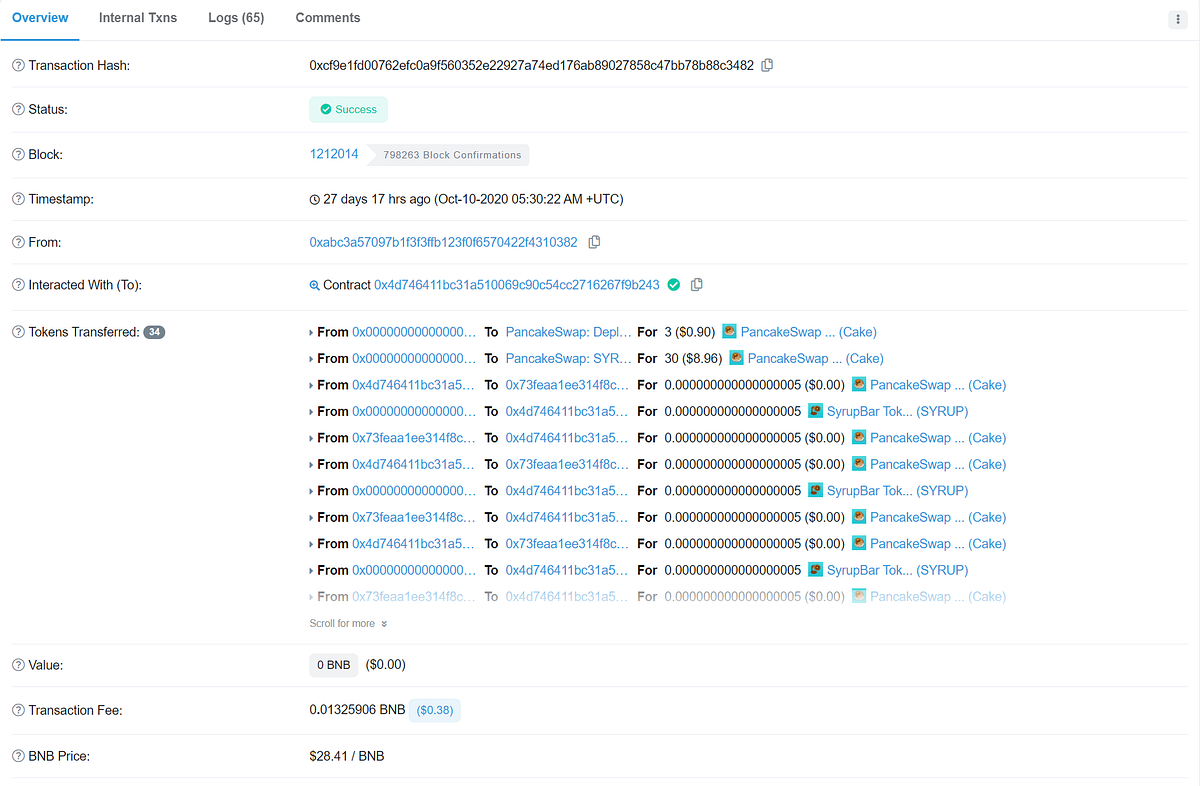Open the block 1212014 link

pos(333,153)
